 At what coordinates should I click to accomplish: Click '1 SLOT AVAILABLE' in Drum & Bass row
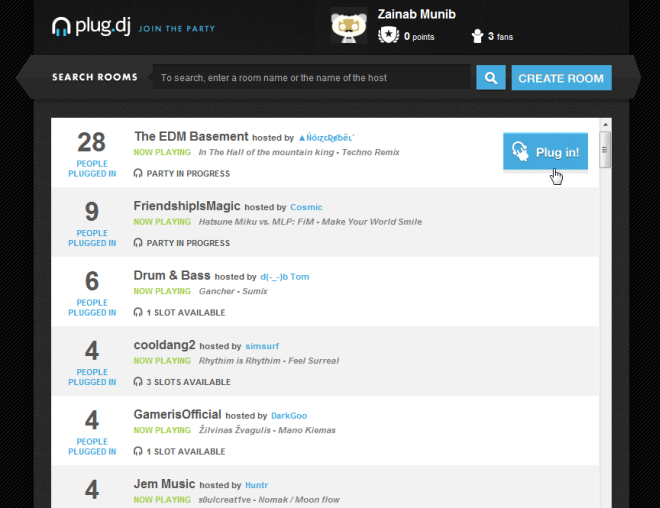click(x=186, y=313)
